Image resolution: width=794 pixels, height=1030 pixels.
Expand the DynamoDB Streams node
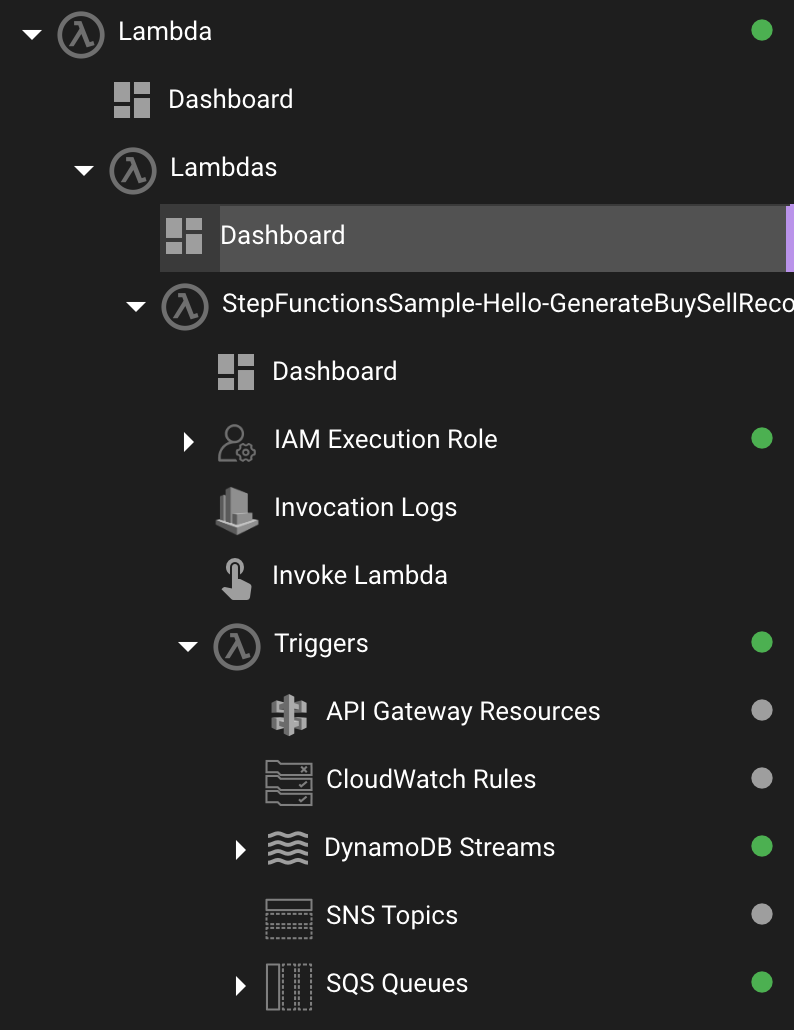coord(240,849)
